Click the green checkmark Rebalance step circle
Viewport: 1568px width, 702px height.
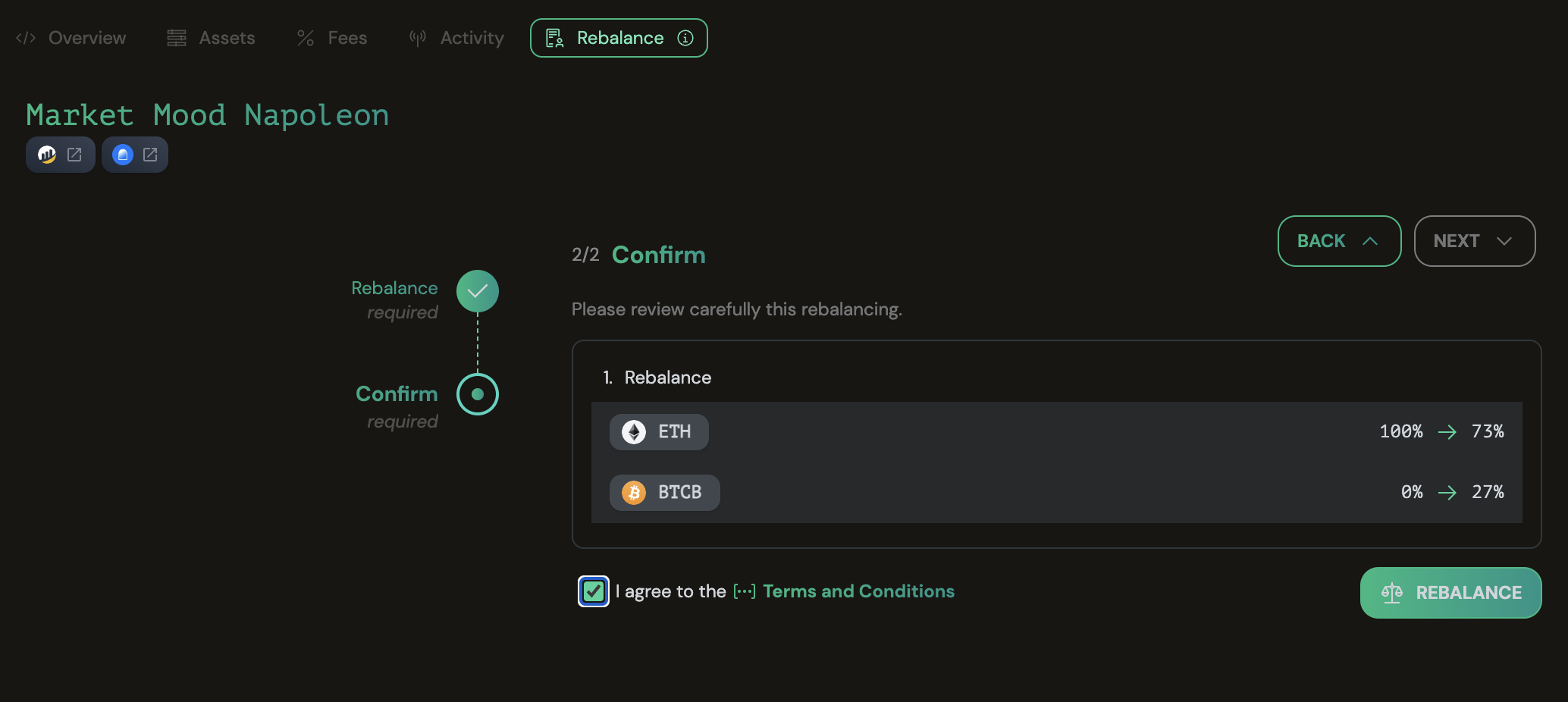click(x=478, y=291)
